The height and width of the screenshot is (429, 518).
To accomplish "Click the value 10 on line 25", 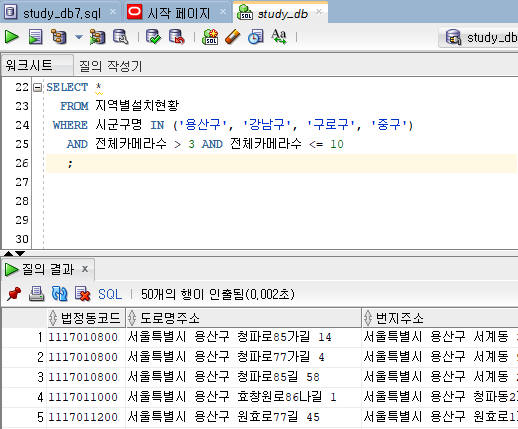I will (337, 144).
